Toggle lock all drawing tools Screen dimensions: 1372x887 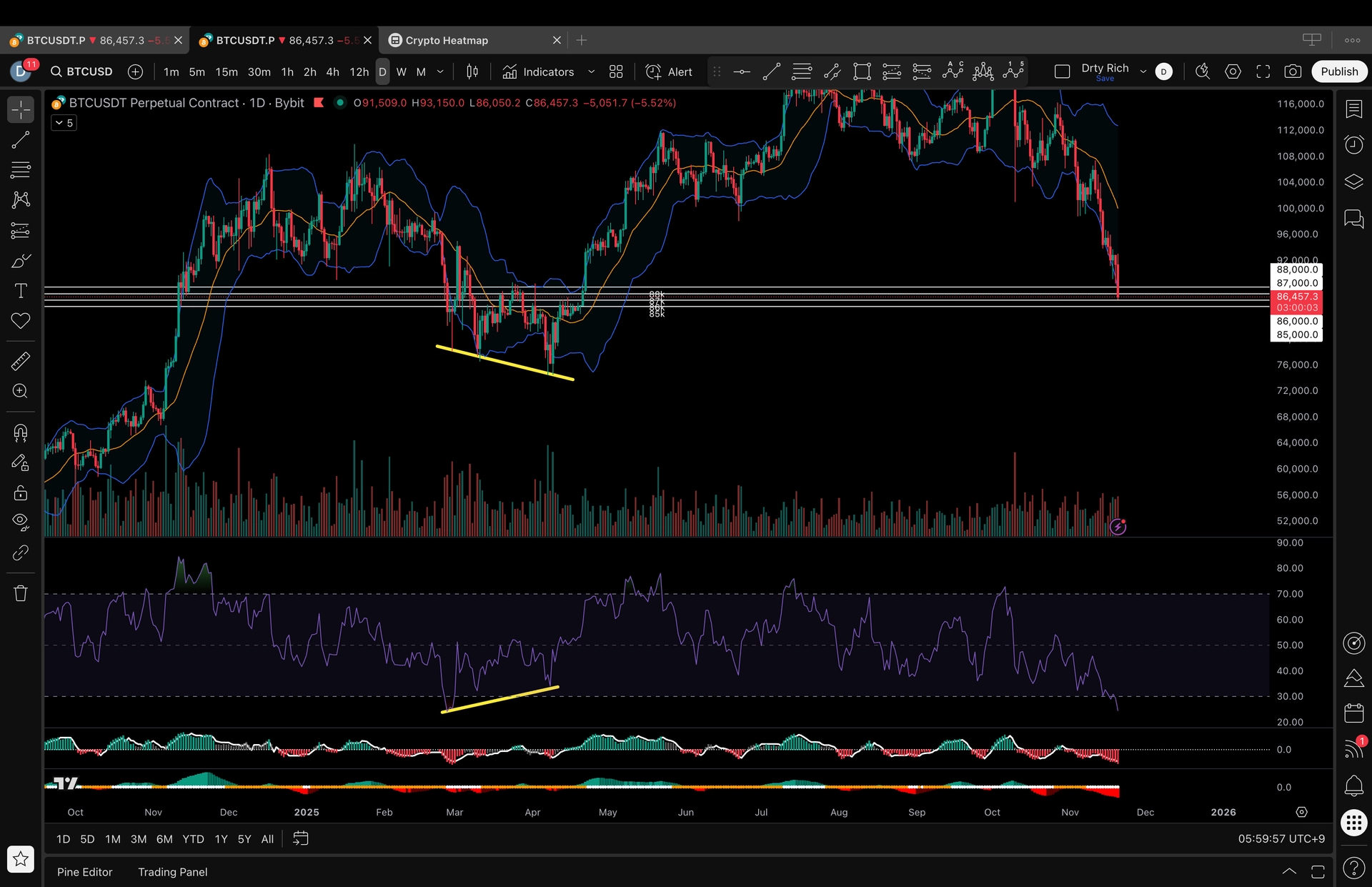point(21,493)
